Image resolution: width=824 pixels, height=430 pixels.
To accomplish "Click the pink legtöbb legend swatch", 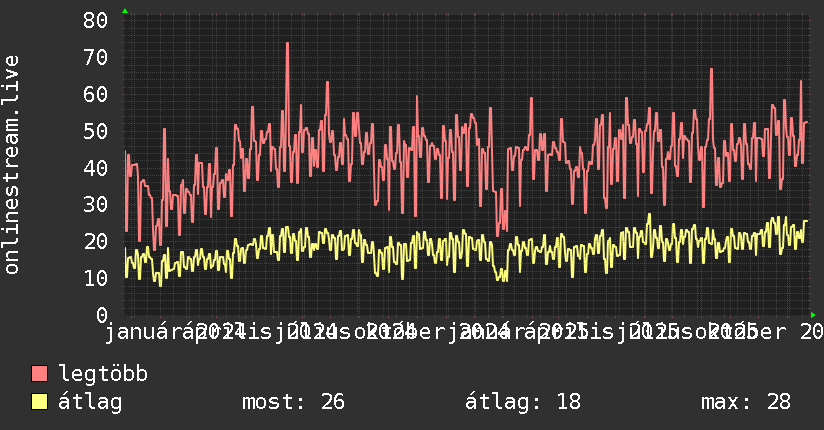I will tap(39, 374).
